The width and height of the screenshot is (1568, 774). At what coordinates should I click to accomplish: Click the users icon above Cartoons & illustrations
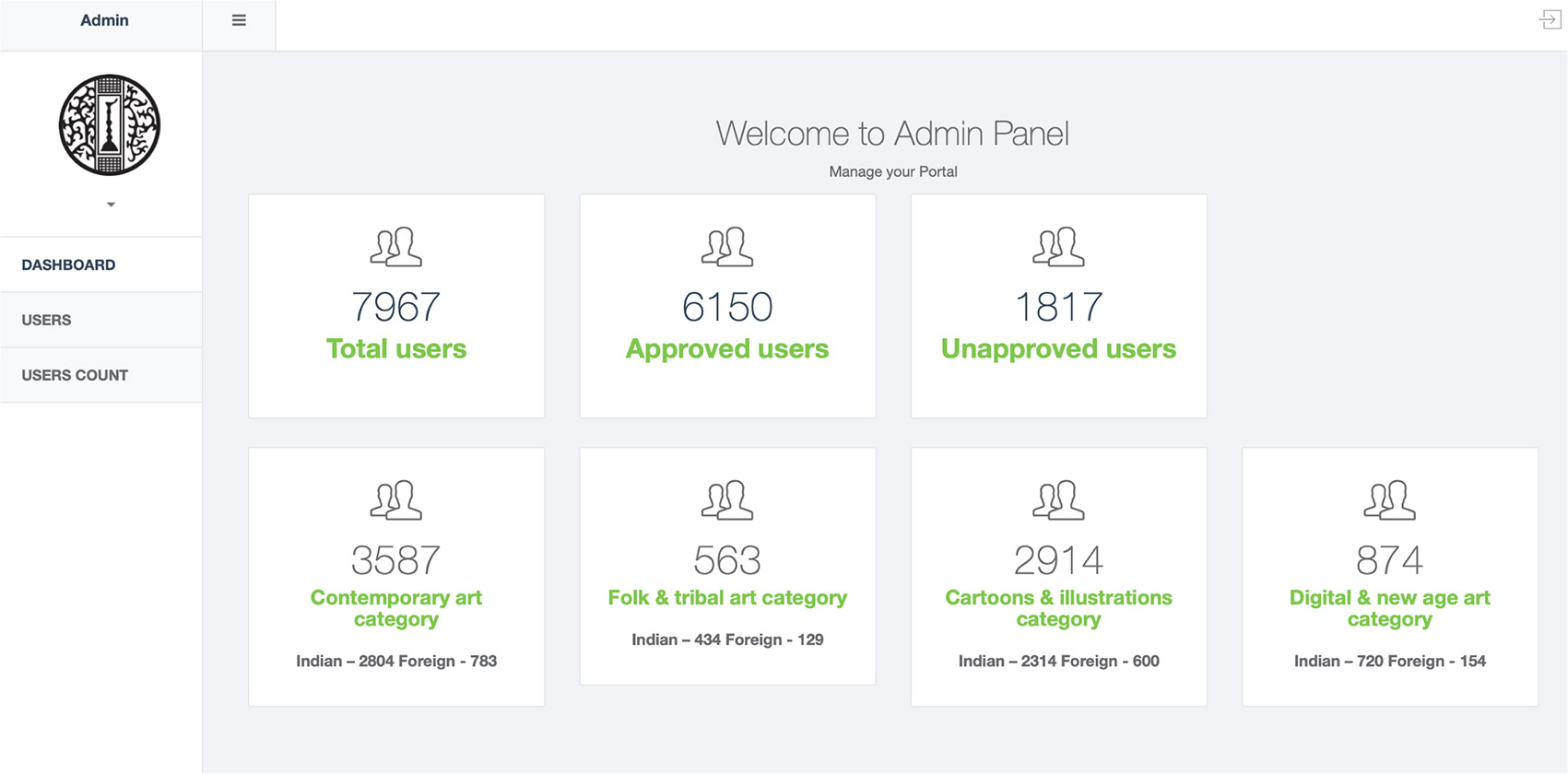[x=1058, y=500]
